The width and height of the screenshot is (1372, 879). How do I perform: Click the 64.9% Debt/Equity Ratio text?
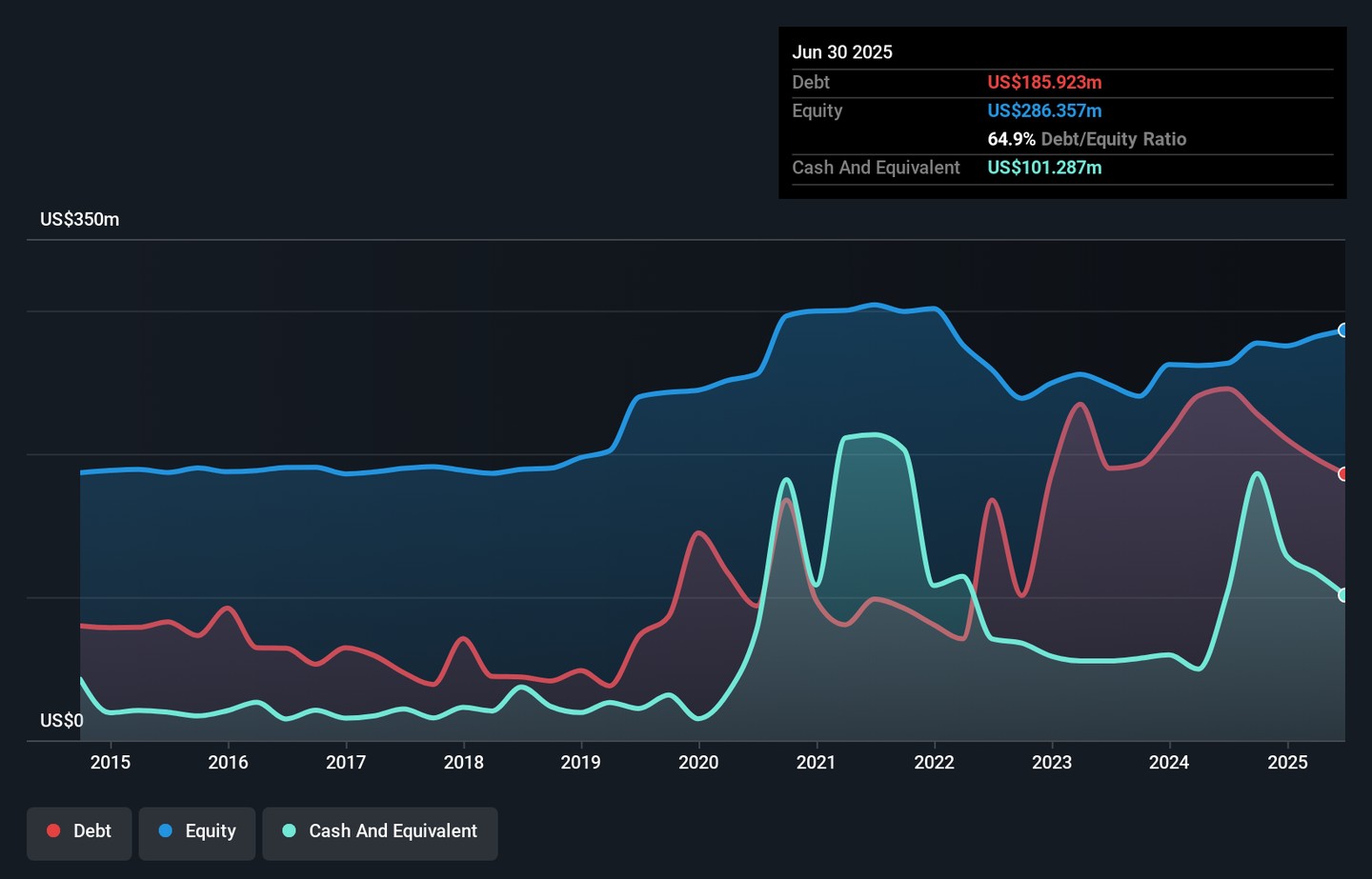pyautogui.click(x=1086, y=139)
